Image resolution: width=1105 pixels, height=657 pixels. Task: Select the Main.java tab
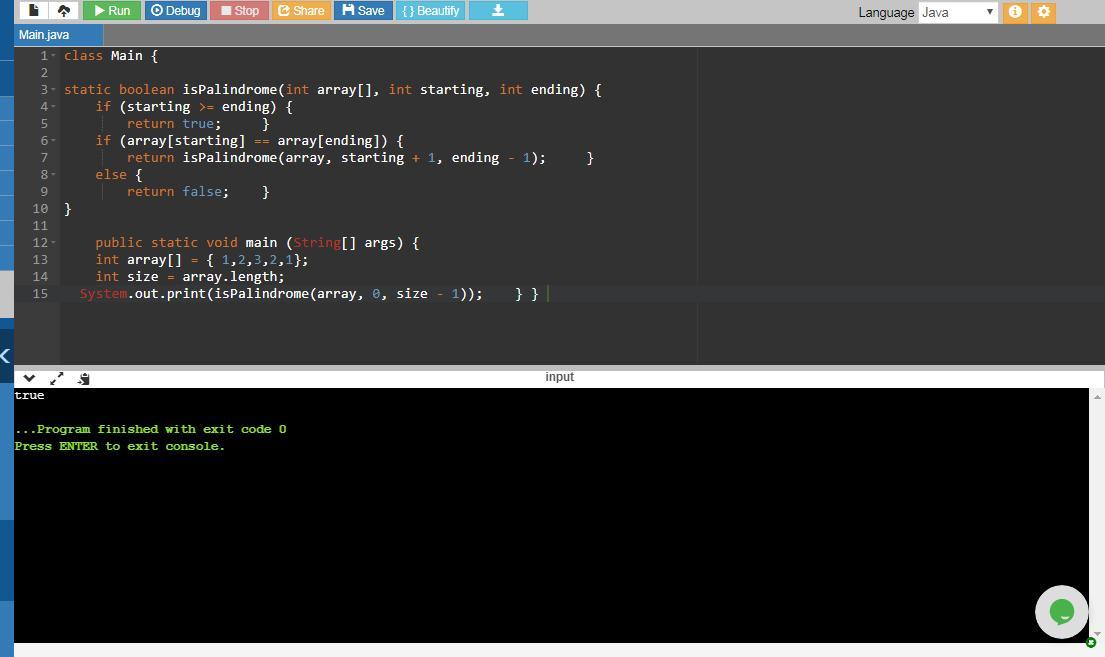coord(44,35)
